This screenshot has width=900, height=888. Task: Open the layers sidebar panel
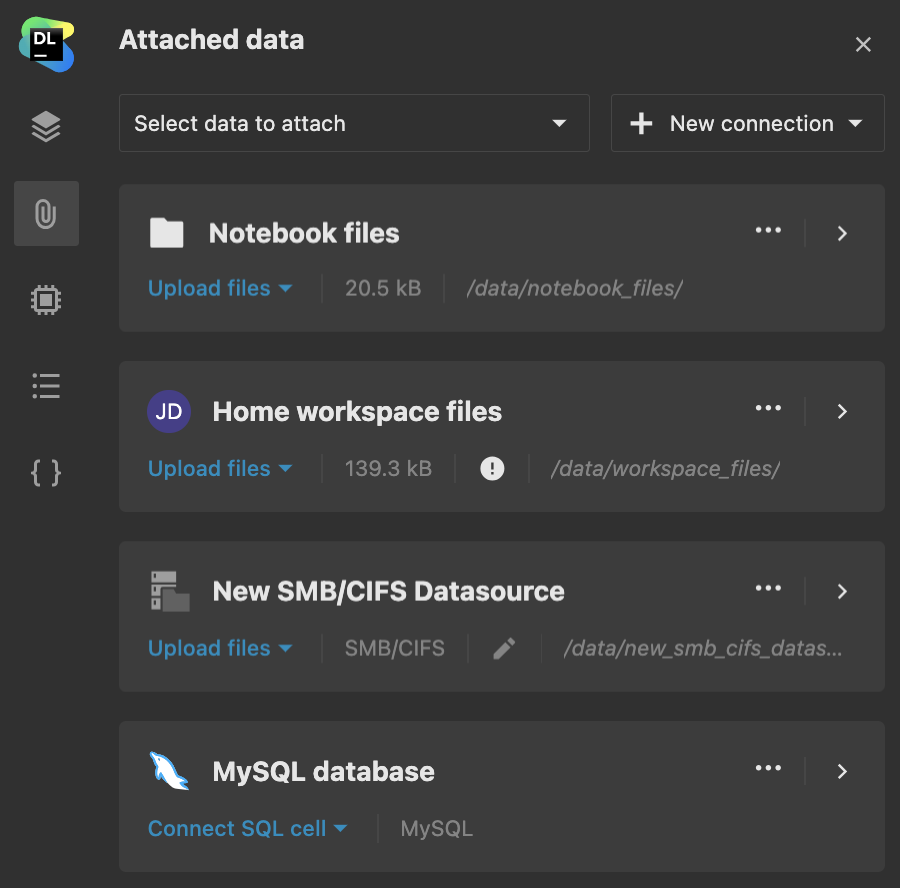pos(46,127)
